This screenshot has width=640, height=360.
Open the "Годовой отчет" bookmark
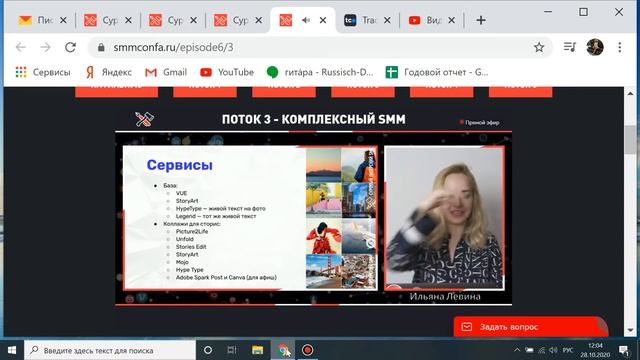[437, 72]
